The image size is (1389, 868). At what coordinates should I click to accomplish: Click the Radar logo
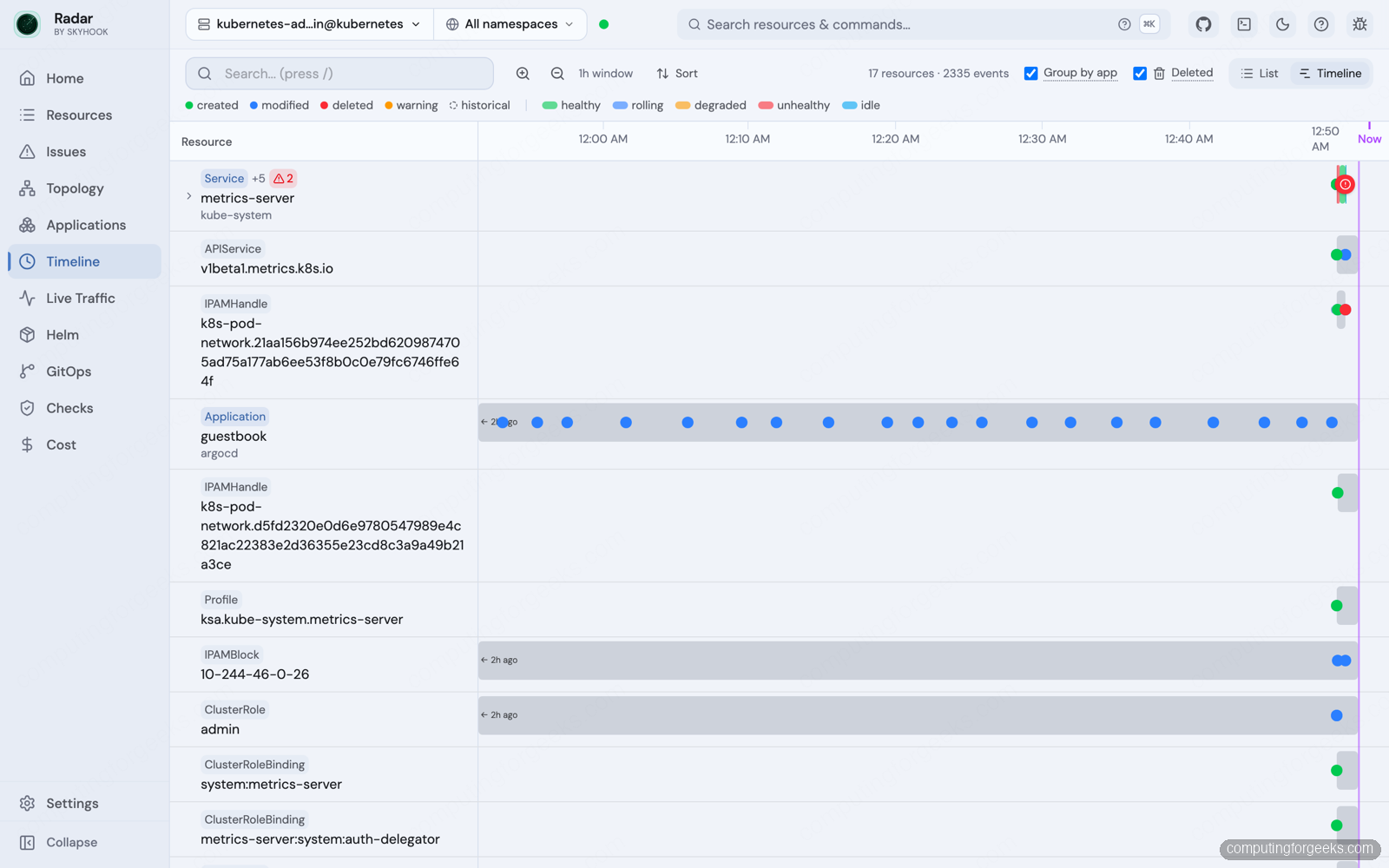[28, 24]
